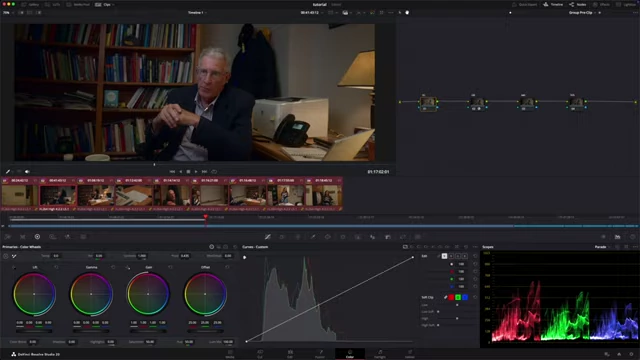Viewport: 640px width, 360px height.
Task: Open Curves panel three-dot options menu
Action: tap(475, 247)
